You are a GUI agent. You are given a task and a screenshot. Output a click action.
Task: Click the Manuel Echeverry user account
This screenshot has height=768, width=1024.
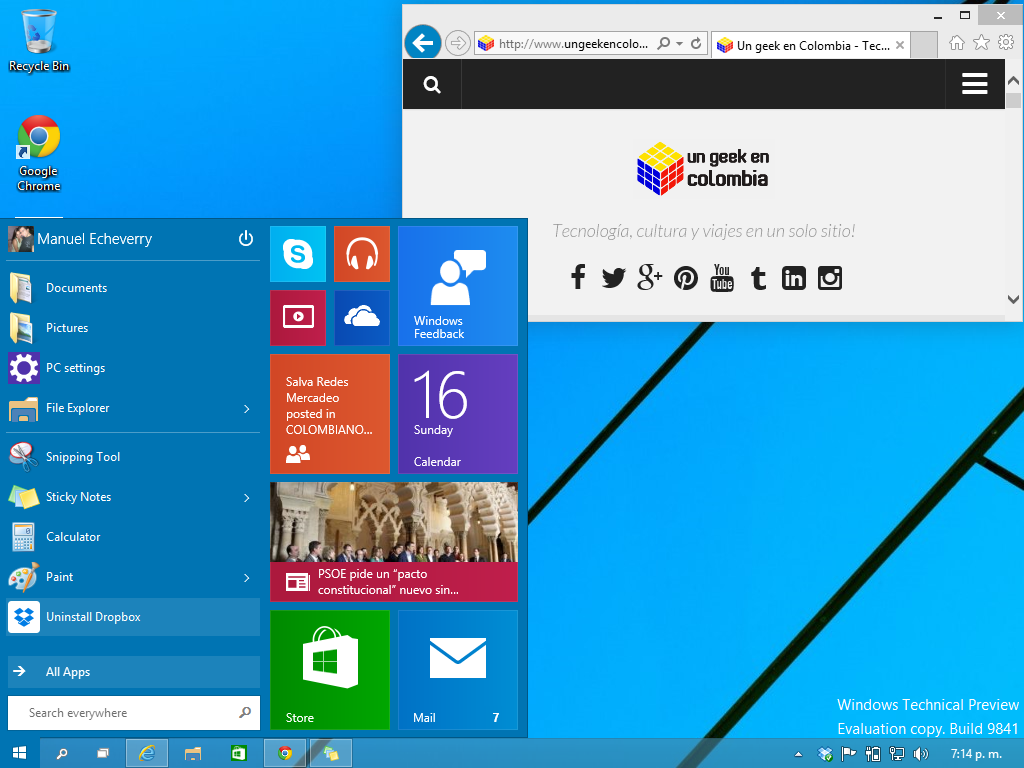click(x=80, y=239)
